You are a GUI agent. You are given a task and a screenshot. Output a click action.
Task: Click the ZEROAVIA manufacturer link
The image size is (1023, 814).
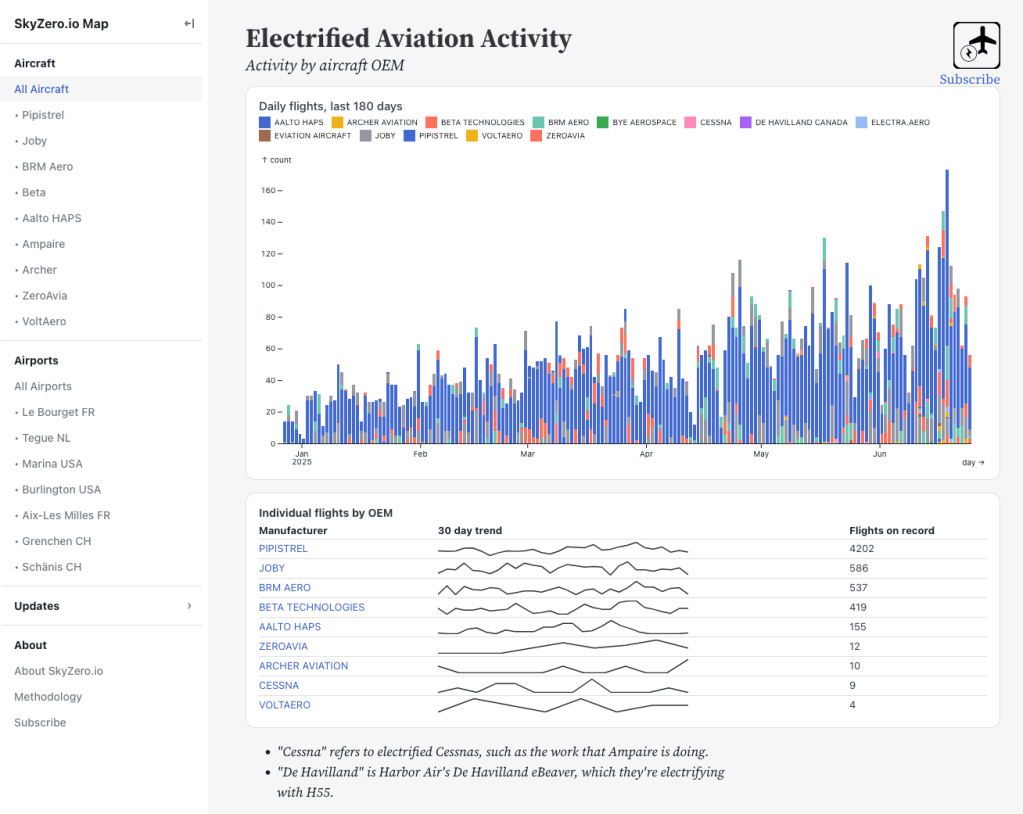coord(283,646)
